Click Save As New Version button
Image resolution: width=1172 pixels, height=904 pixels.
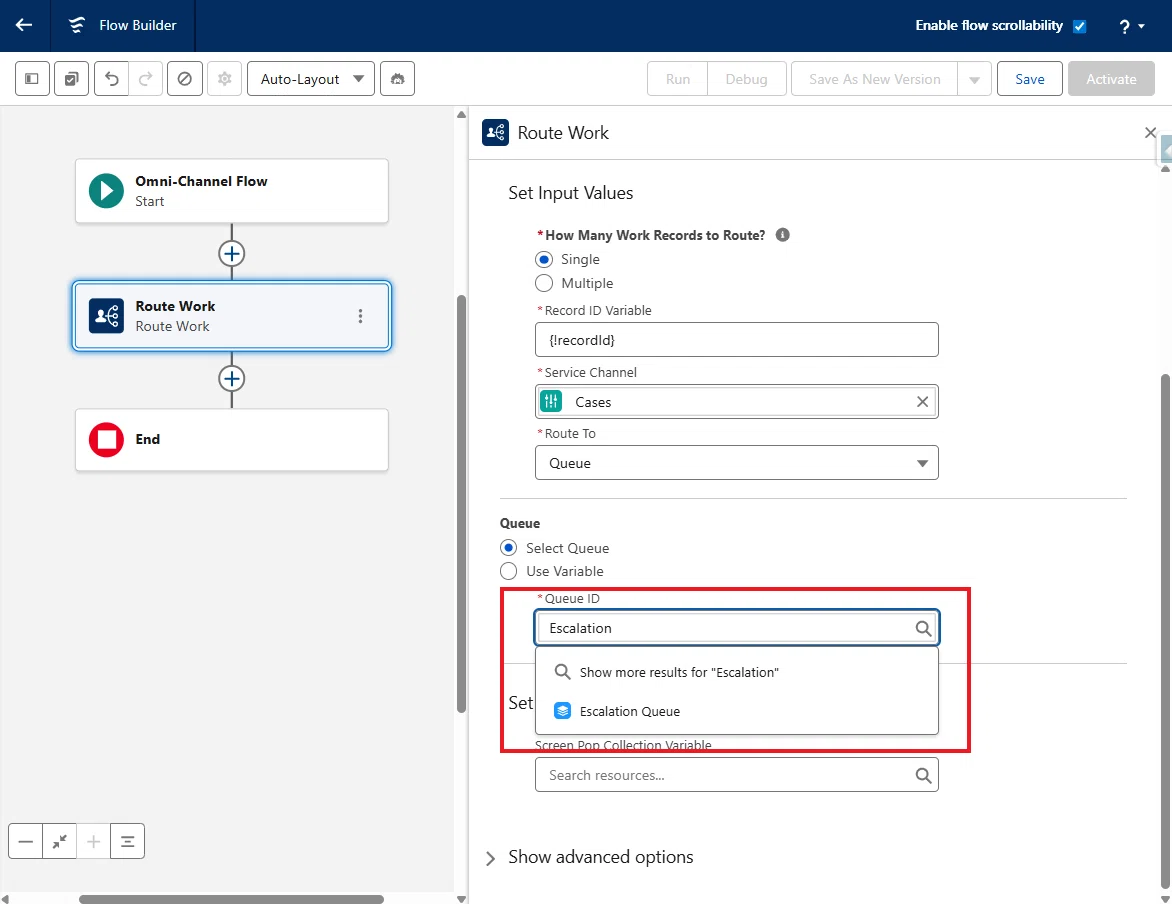click(x=875, y=79)
